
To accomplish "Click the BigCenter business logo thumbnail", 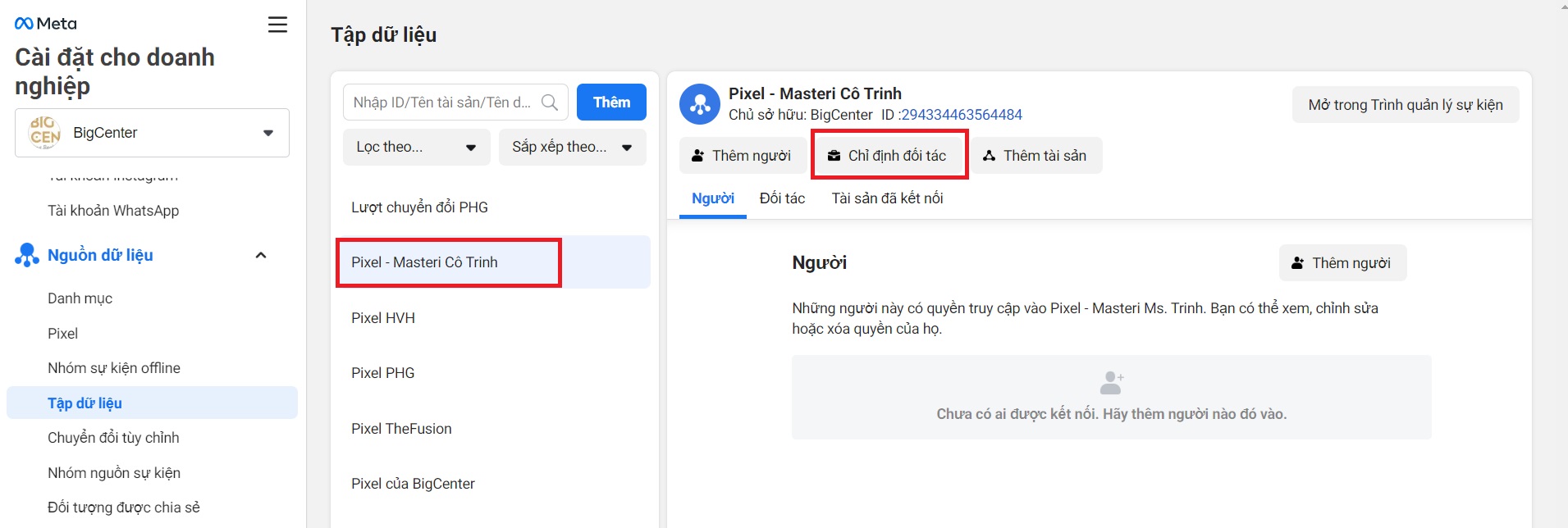I will point(44,133).
